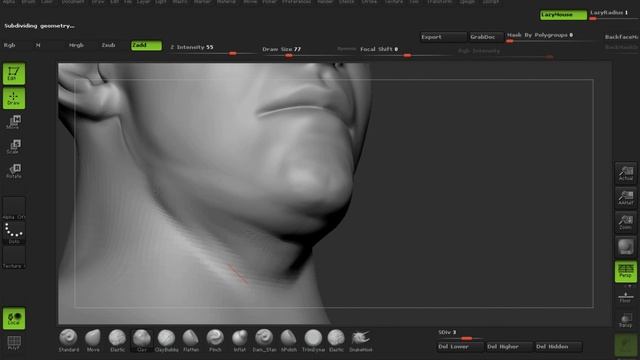Click the Zoom document icon
The height and width of the screenshot is (360, 640).
(x=625, y=222)
